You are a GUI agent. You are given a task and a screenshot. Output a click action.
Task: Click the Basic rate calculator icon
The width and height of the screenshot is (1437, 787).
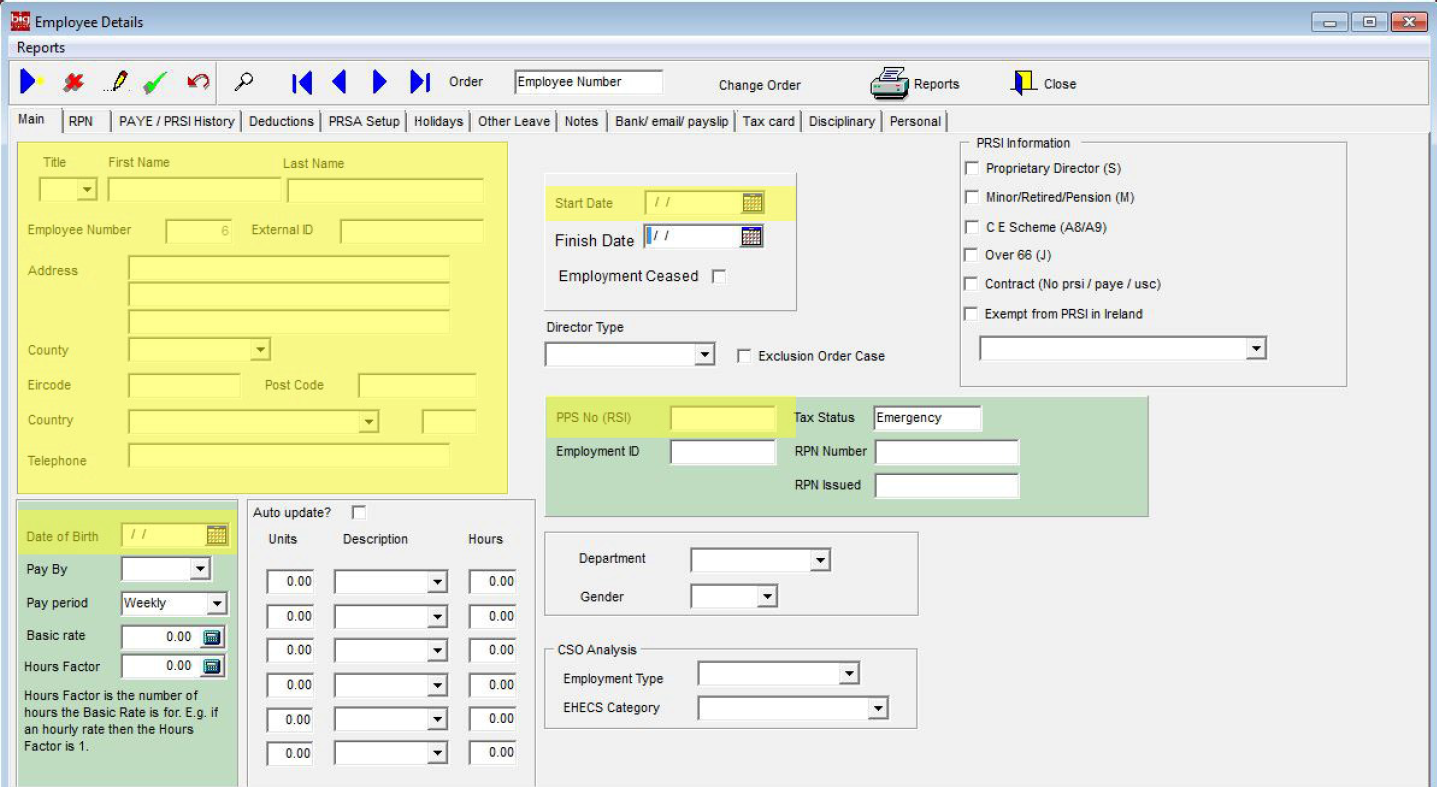(212, 637)
